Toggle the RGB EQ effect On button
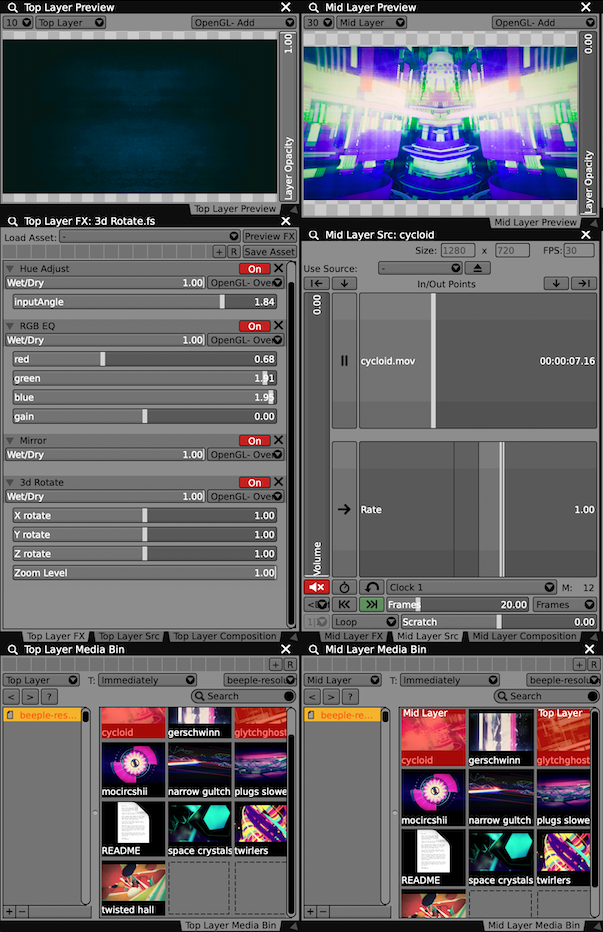The width and height of the screenshot is (603, 932). [254, 326]
